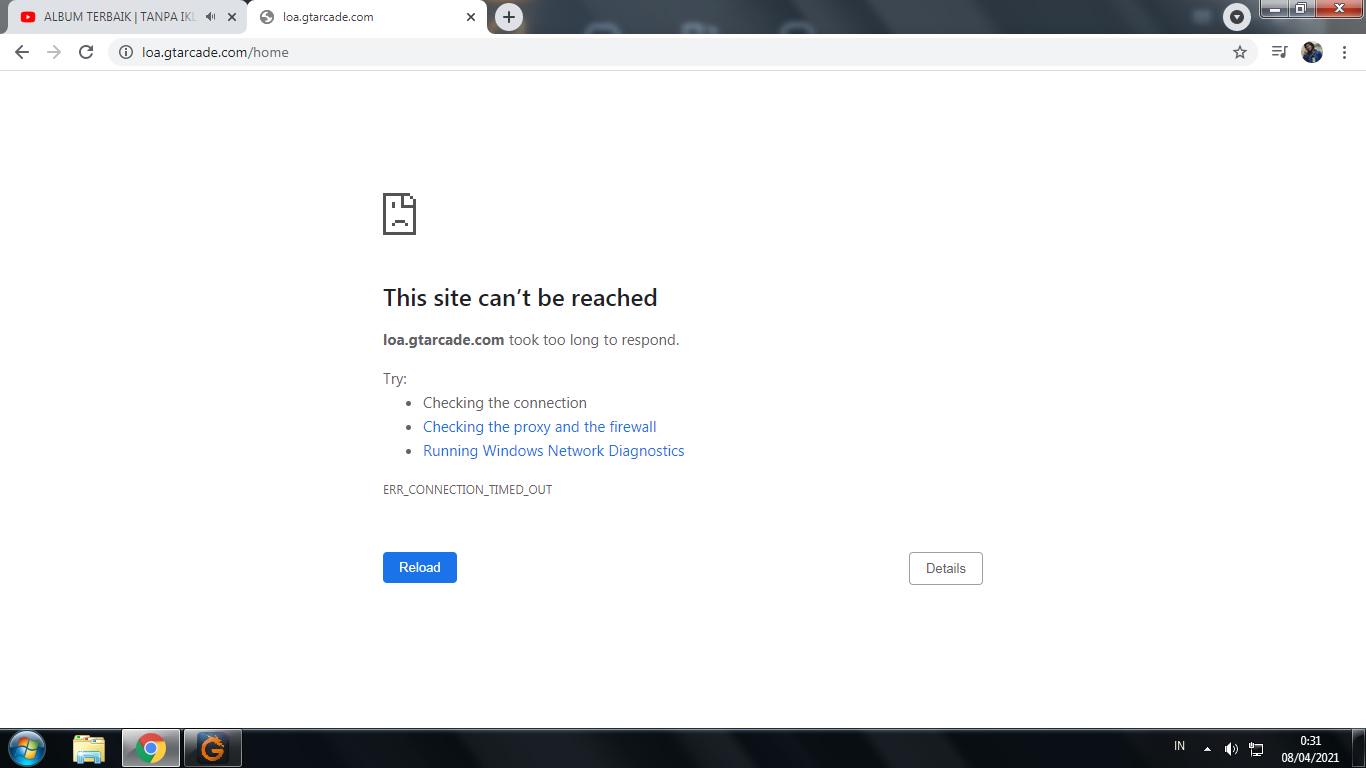View site information icon in address bar
This screenshot has width=1366, height=768.
126,52
